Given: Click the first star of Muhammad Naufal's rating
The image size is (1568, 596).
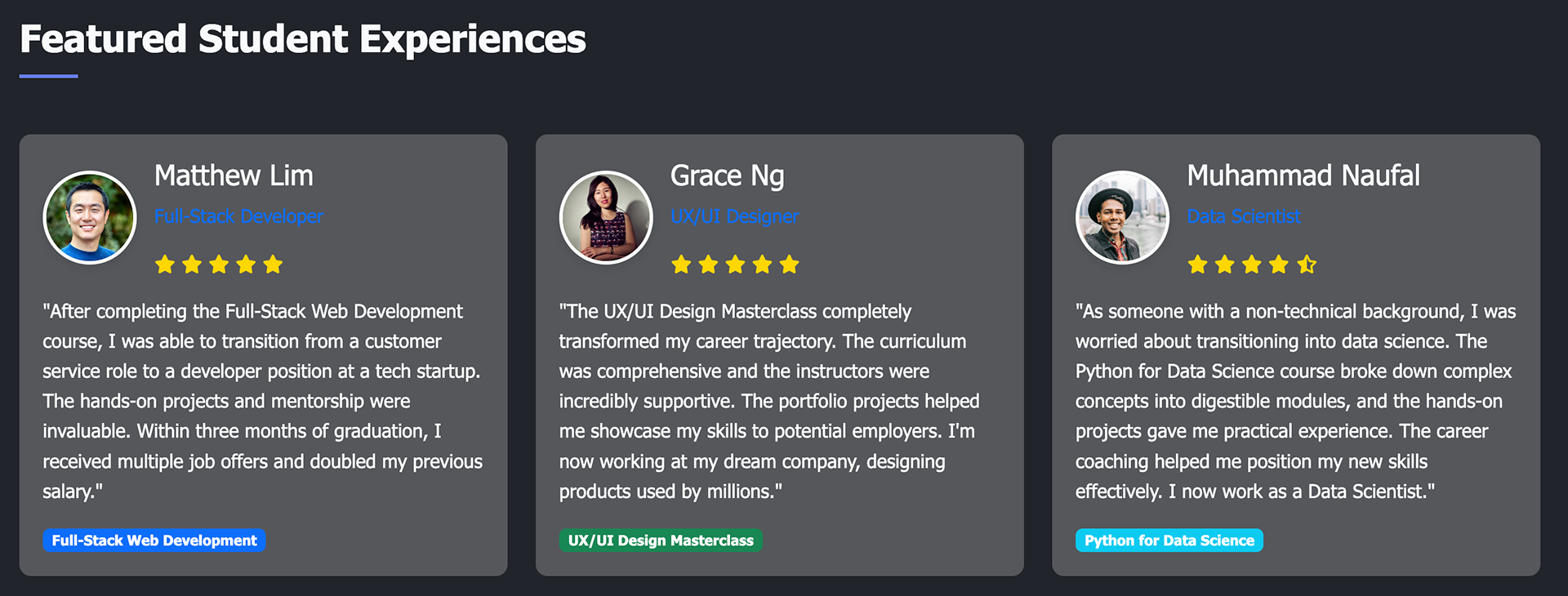Looking at the screenshot, I should tap(1198, 265).
